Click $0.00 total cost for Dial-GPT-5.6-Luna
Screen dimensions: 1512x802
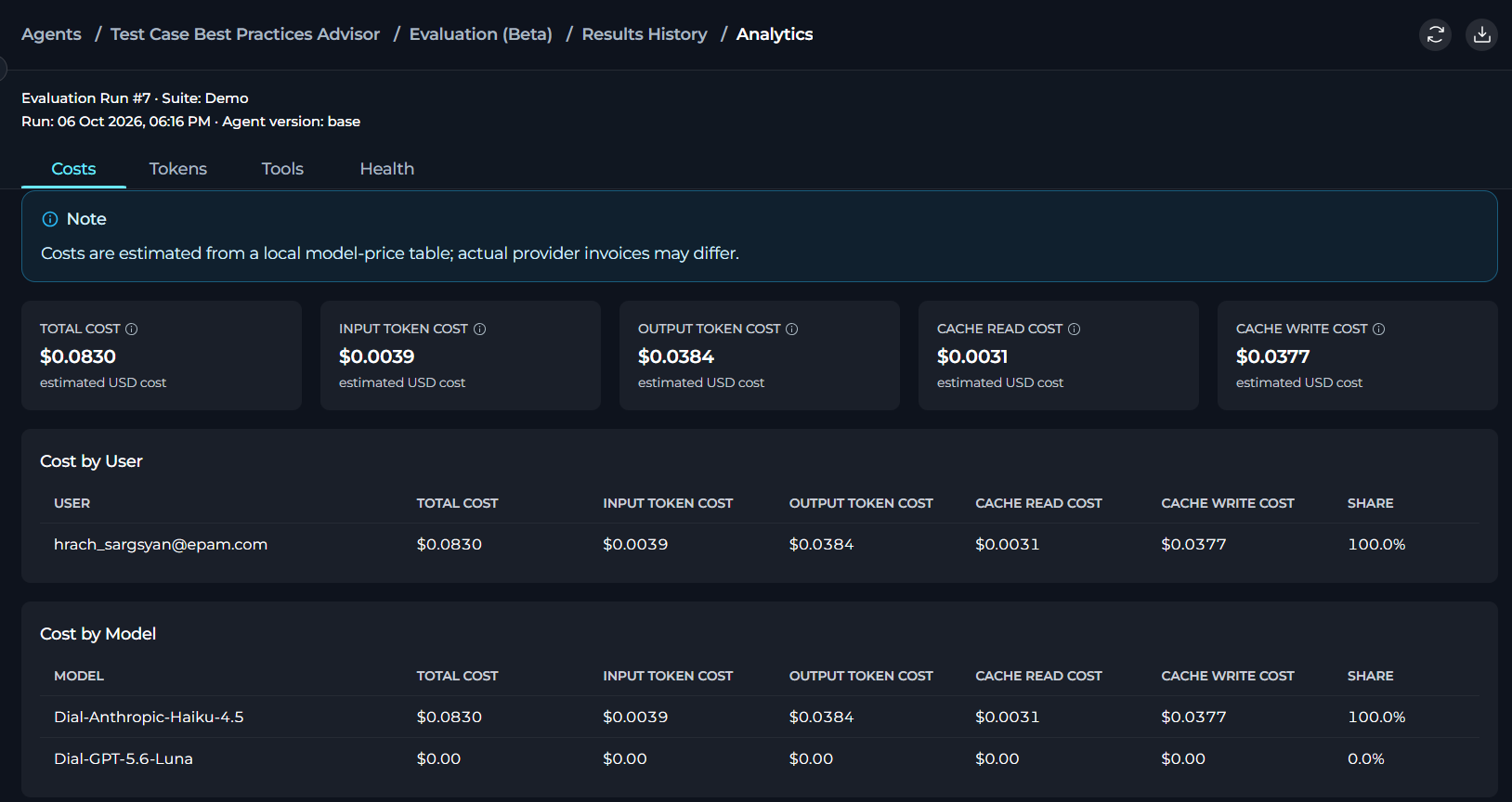click(x=439, y=758)
